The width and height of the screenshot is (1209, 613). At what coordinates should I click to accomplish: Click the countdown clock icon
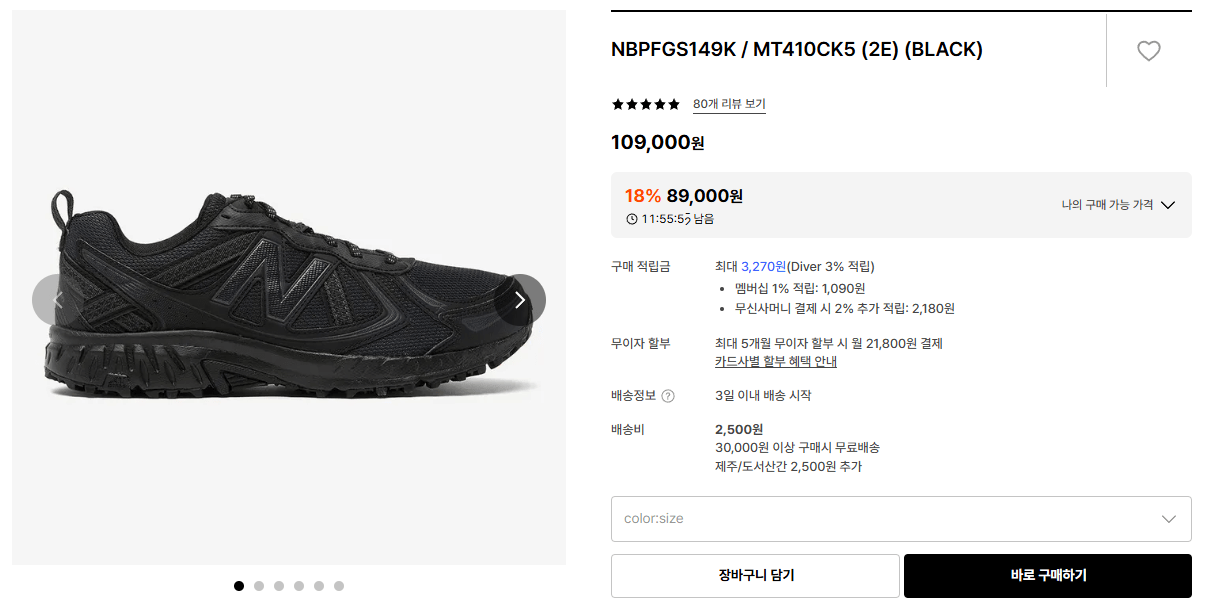click(x=620, y=217)
